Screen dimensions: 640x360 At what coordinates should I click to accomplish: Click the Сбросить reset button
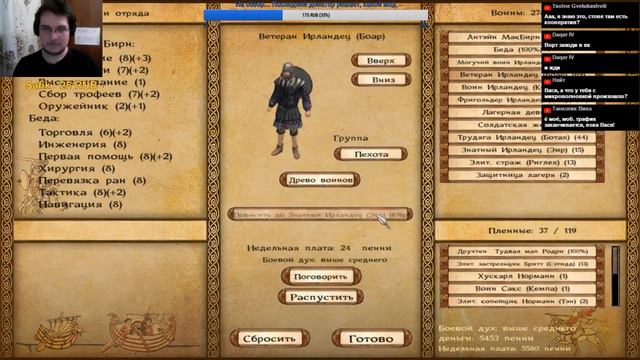(269, 338)
